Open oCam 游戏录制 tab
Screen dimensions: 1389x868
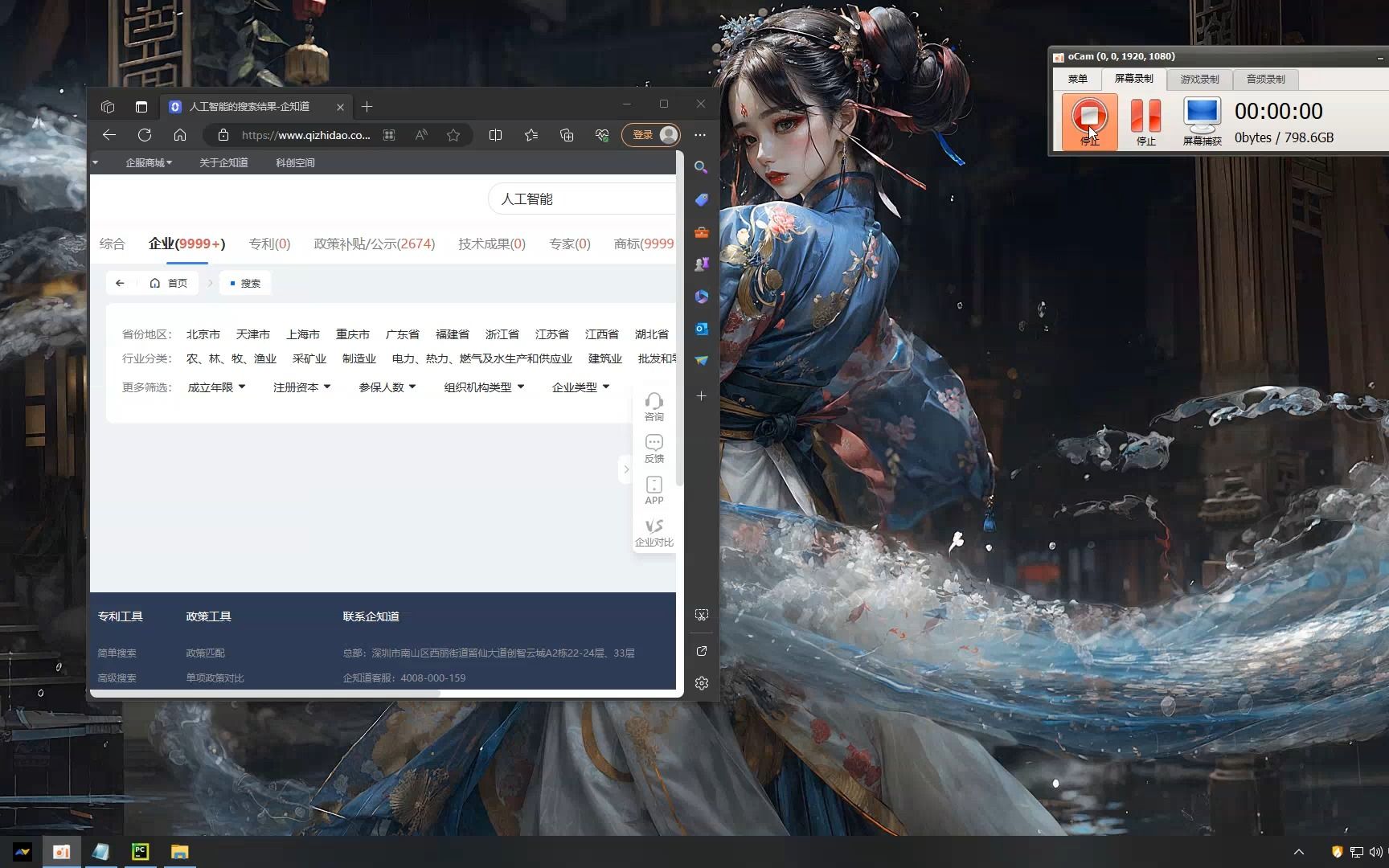point(1199,79)
